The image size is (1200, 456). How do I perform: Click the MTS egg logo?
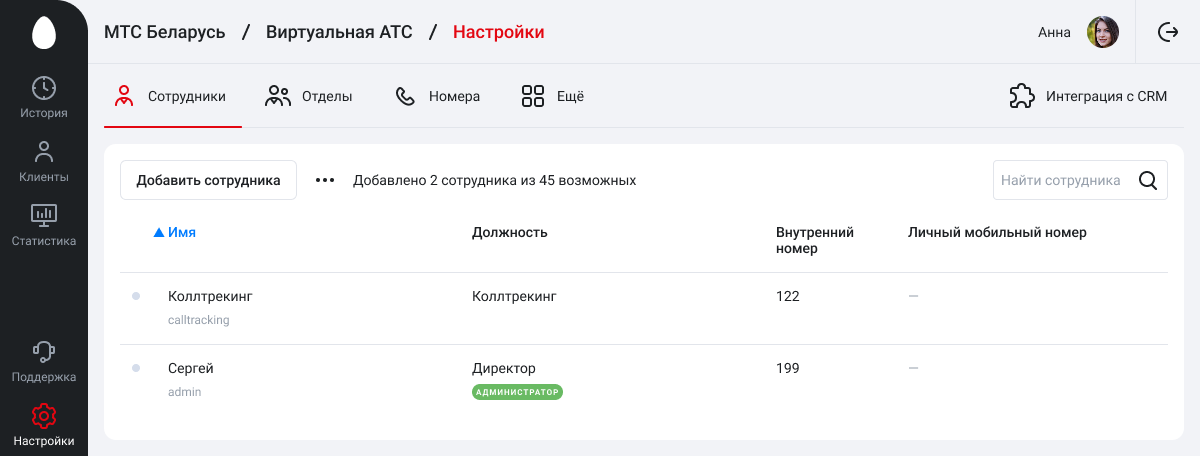point(44,33)
